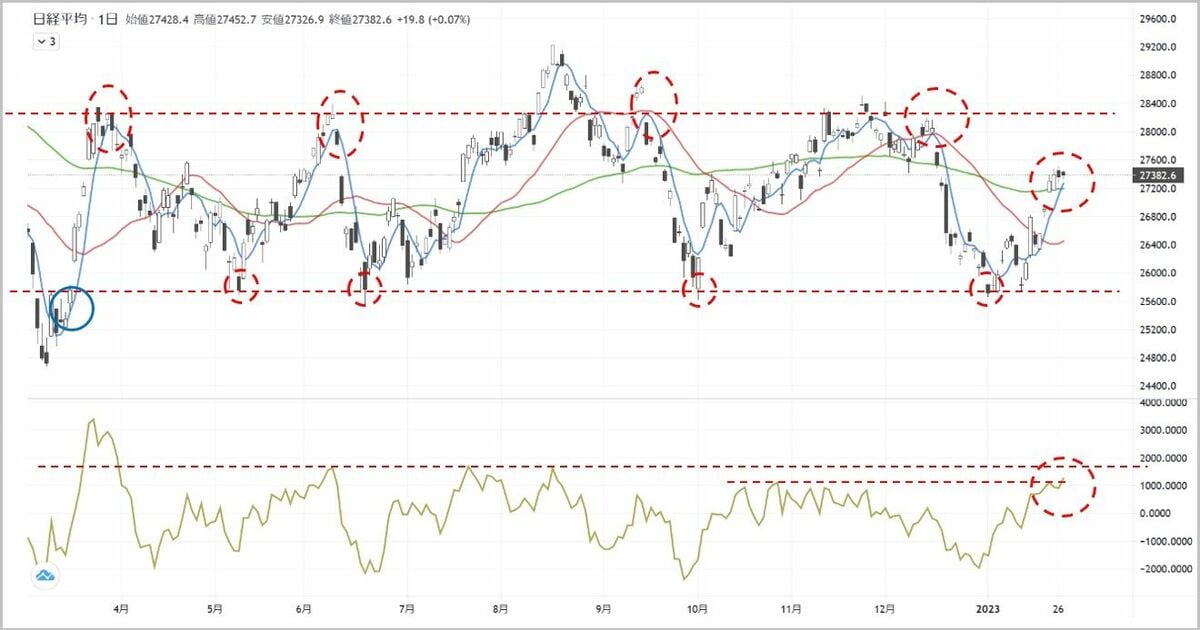Click the 29600.0 price scale label
The width and height of the screenshot is (1200, 630).
[1159, 19]
